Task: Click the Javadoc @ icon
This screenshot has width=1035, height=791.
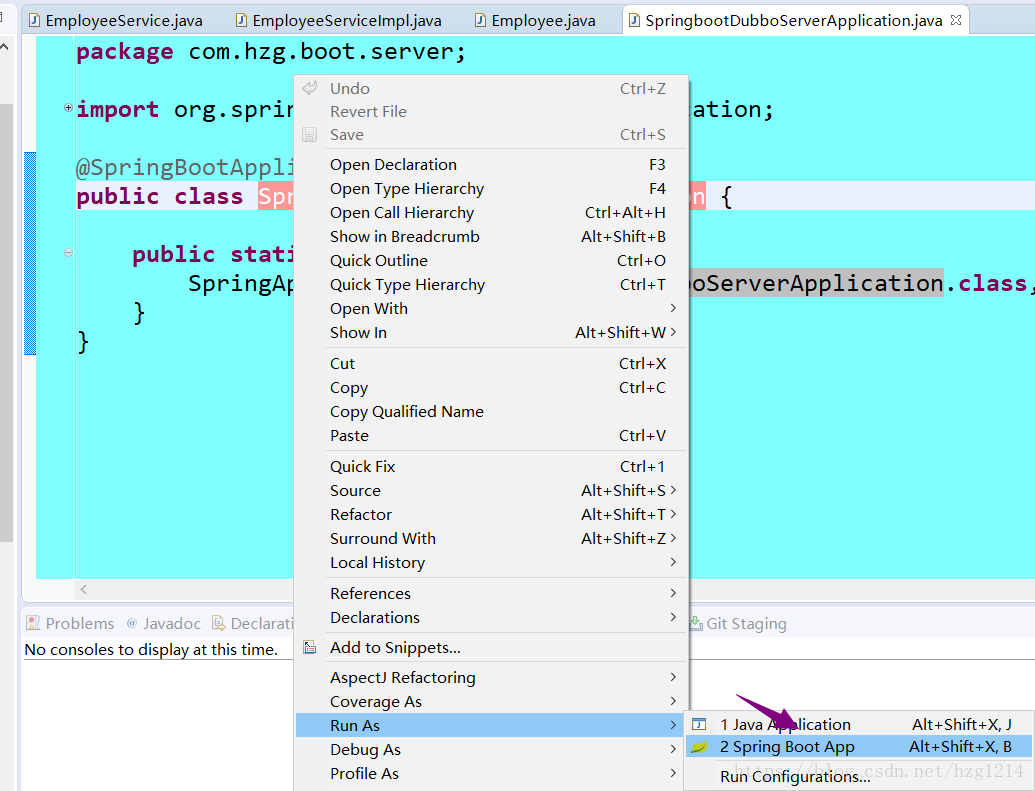Action: click(132, 623)
